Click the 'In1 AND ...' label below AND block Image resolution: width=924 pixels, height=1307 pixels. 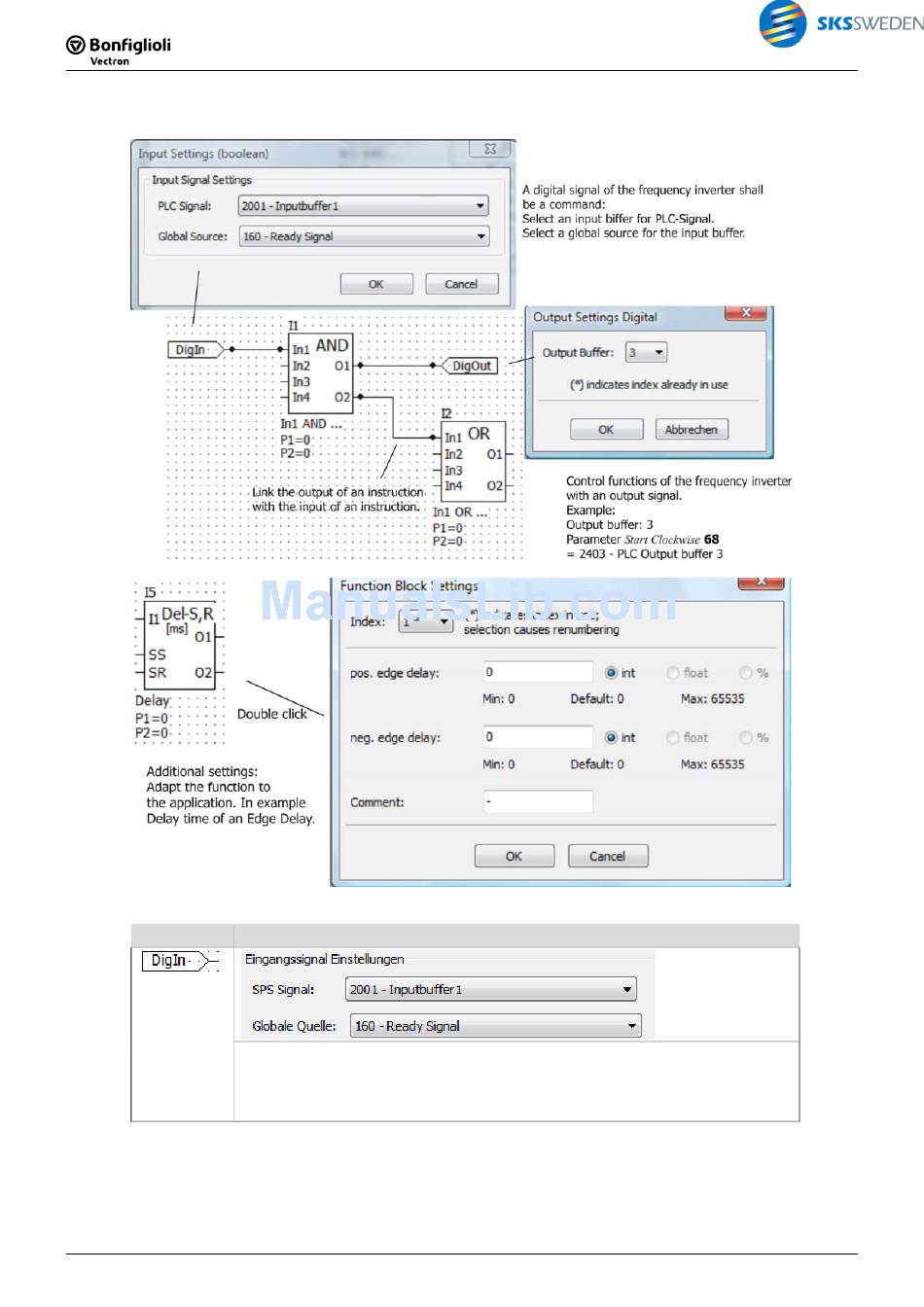coord(311,424)
